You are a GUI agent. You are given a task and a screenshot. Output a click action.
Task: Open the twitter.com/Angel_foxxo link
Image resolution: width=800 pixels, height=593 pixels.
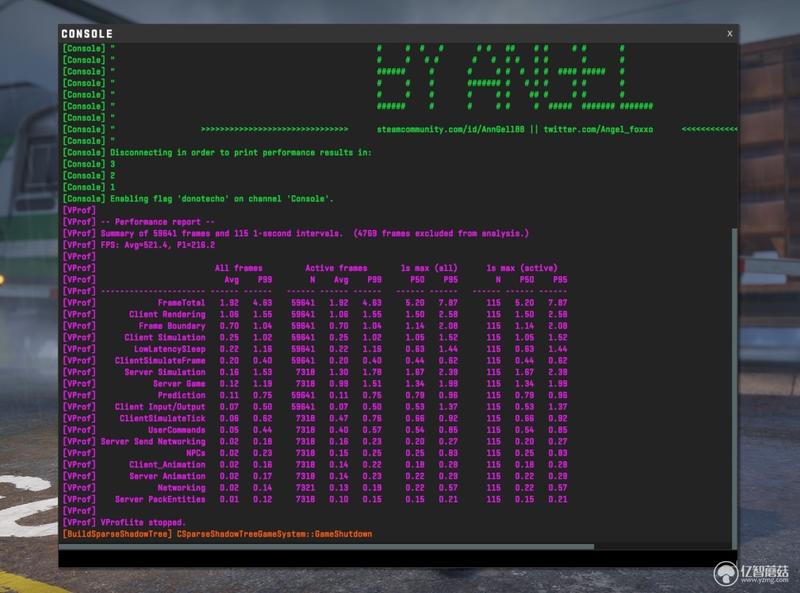[598, 130]
